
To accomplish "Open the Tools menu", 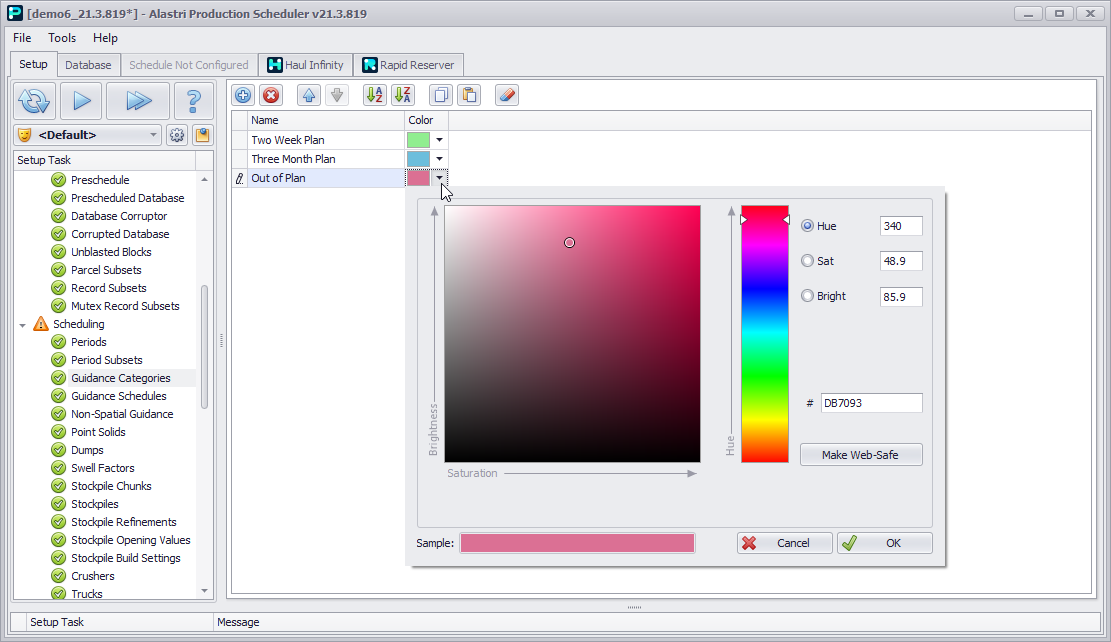I will point(62,38).
